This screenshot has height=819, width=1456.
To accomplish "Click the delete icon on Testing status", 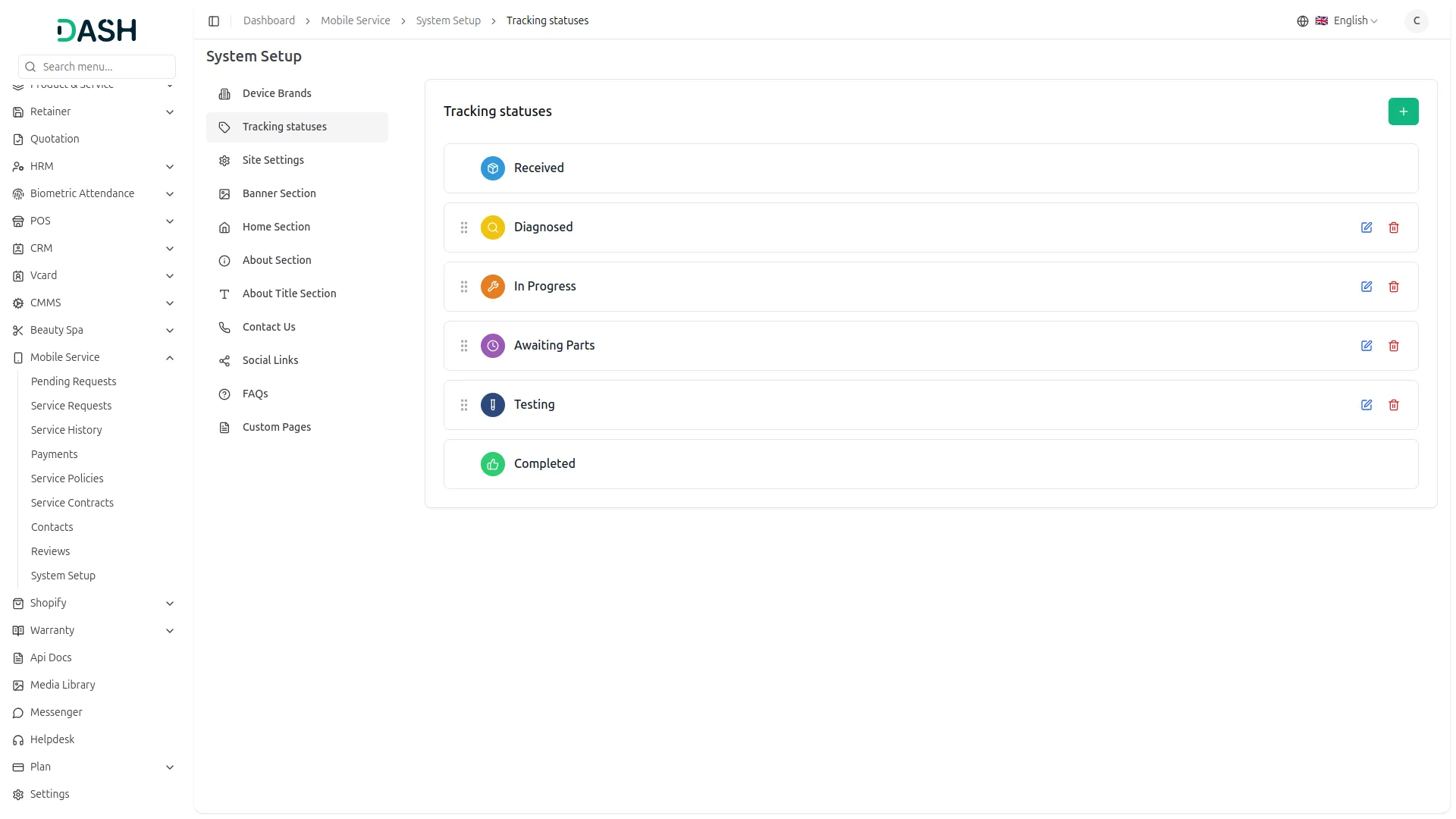I will (x=1394, y=405).
